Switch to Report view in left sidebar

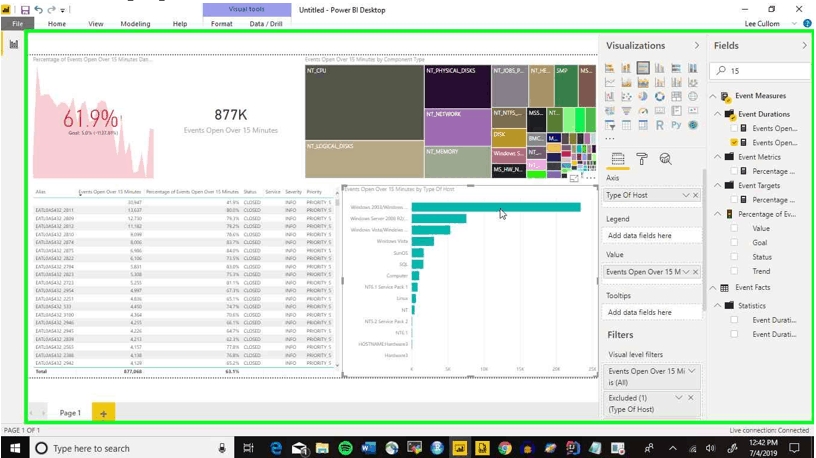[x=14, y=45]
